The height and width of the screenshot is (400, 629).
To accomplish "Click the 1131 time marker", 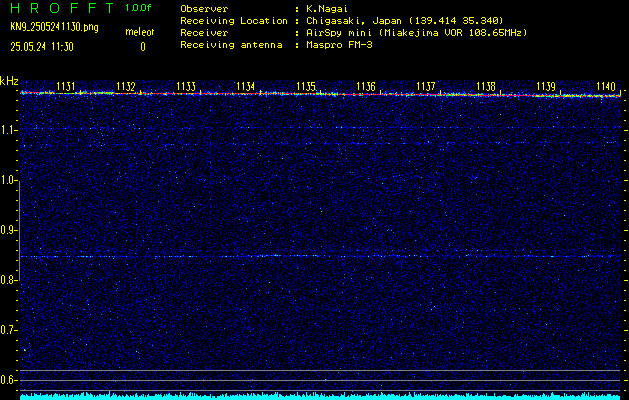I will [x=66, y=86].
